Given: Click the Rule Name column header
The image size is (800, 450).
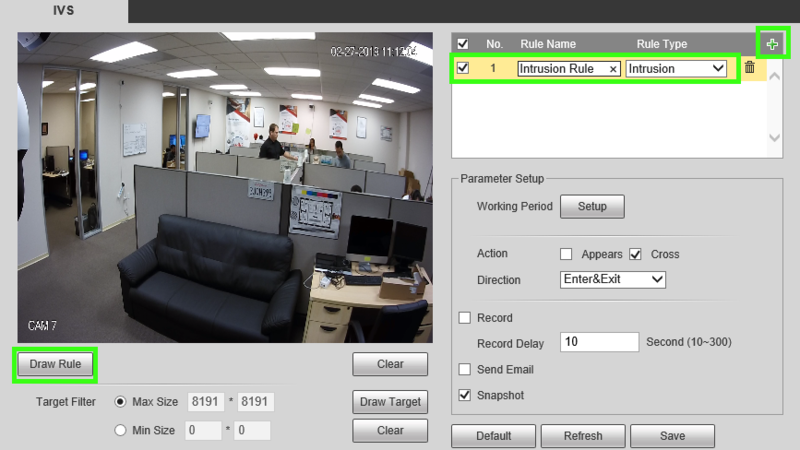Looking at the screenshot, I should point(548,44).
